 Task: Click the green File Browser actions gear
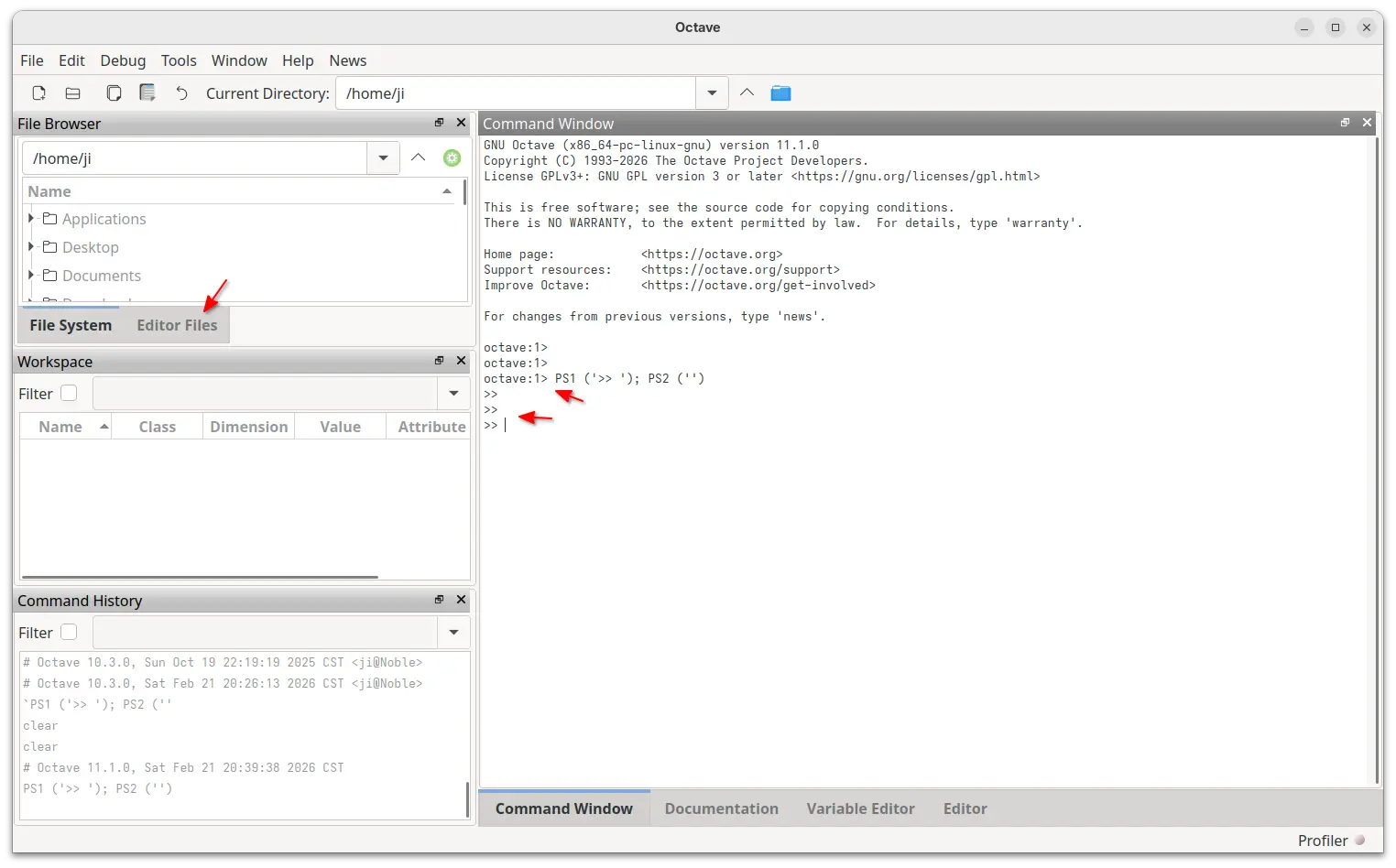(x=452, y=158)
